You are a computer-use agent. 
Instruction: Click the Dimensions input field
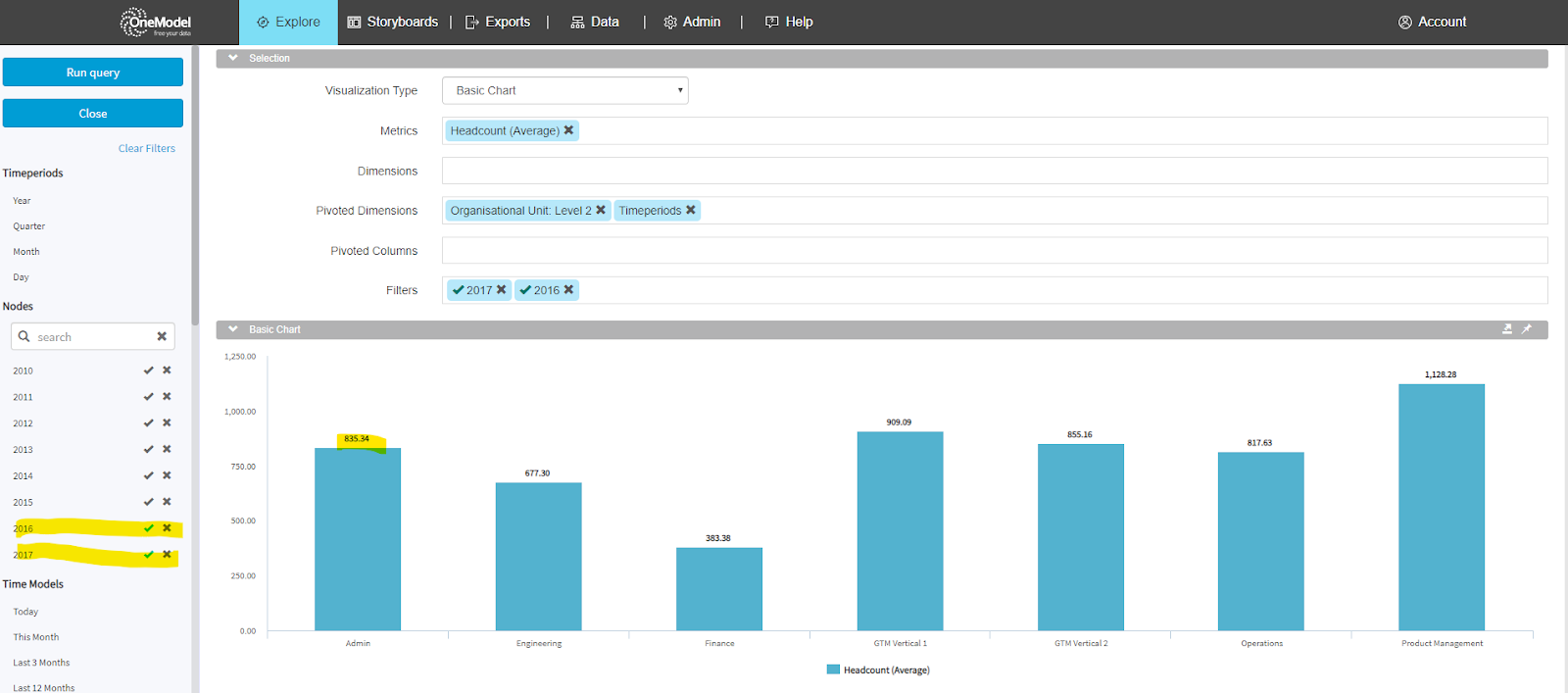[994, 171]
